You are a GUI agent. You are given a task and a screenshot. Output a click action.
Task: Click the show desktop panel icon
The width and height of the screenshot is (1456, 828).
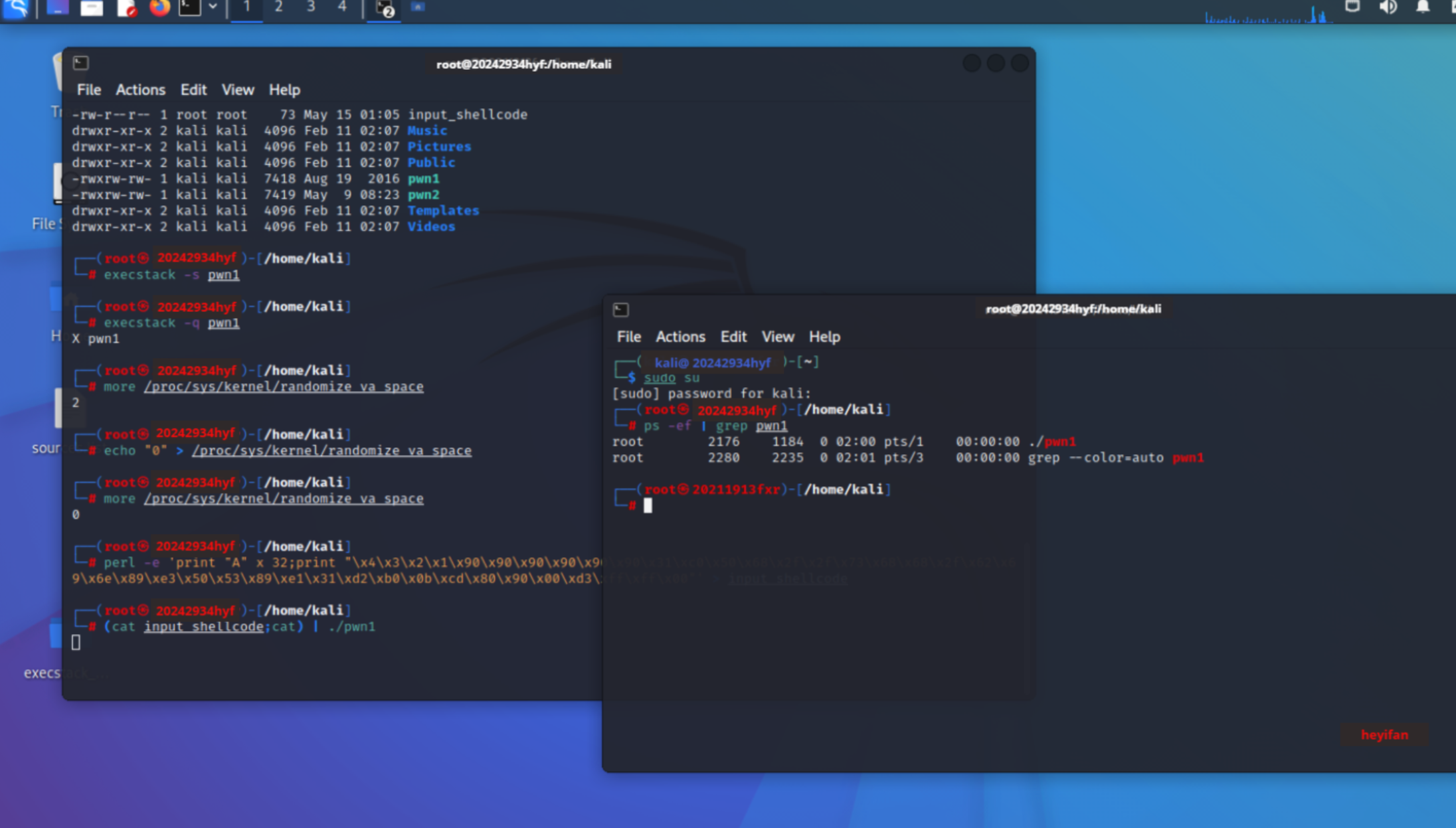pos(58,8)
